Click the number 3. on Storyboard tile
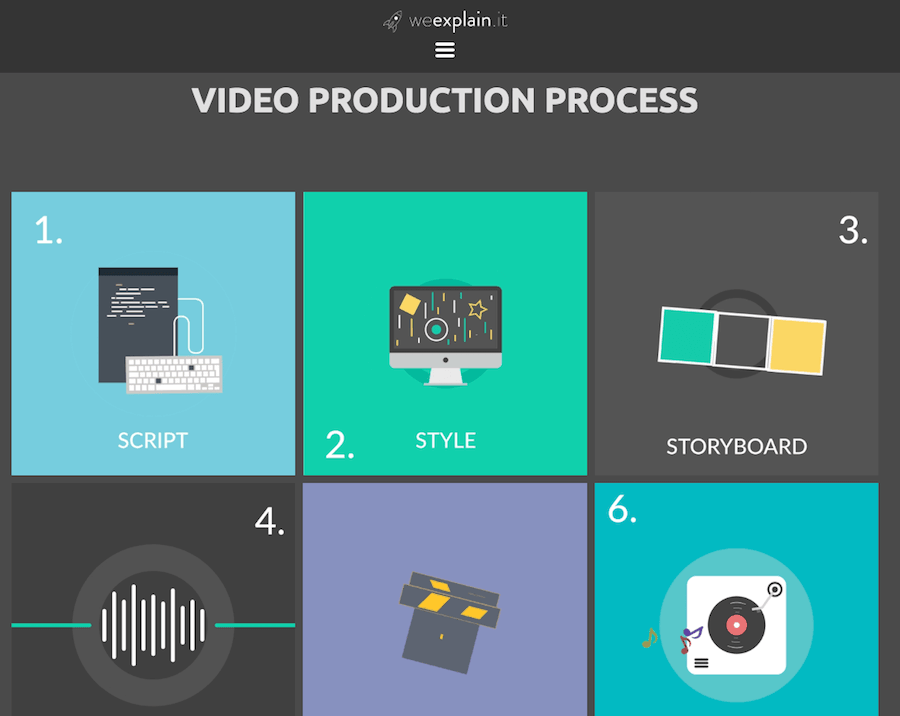This screenshot has height=716, width=900. click(x=853, y=231)
